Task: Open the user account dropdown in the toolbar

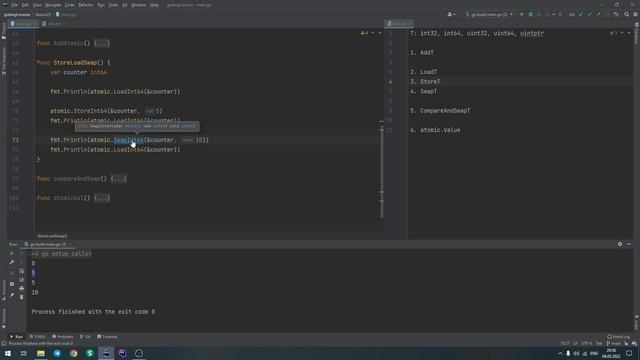Action: coord(451,14)
